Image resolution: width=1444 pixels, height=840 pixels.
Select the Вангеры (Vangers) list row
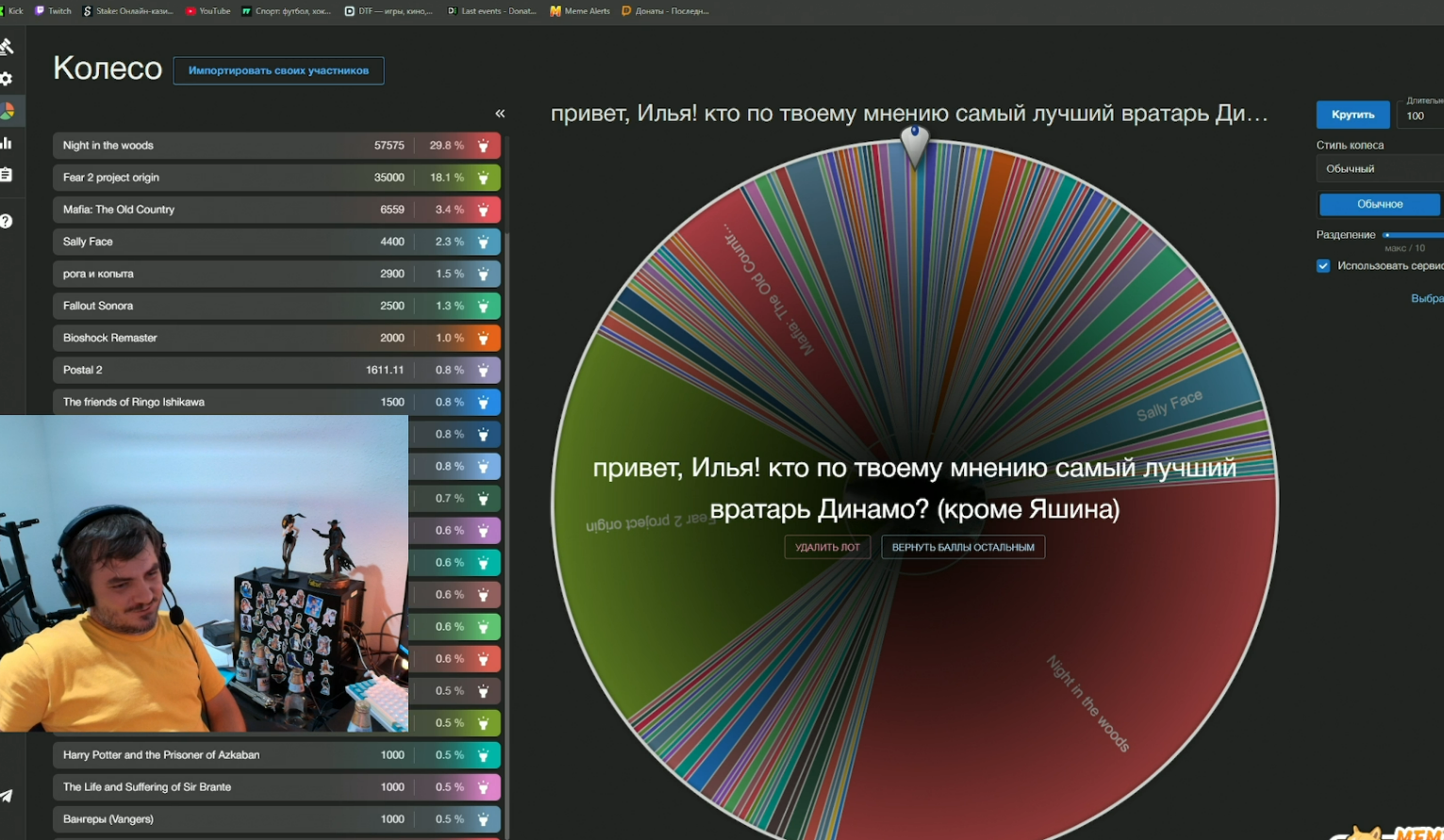276,819
